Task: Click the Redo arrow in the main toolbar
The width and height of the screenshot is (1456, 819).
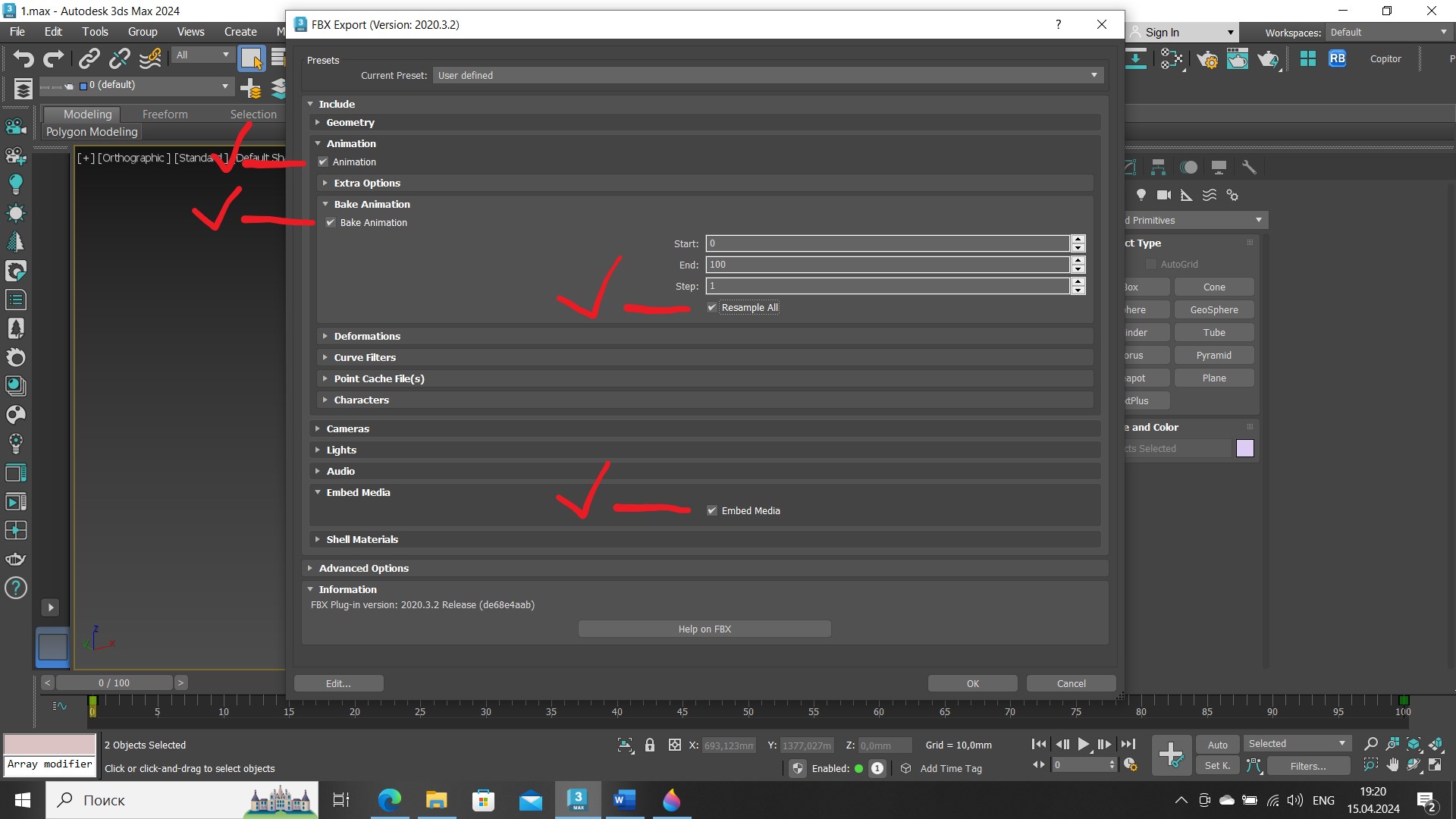Action: pos(53,58)
